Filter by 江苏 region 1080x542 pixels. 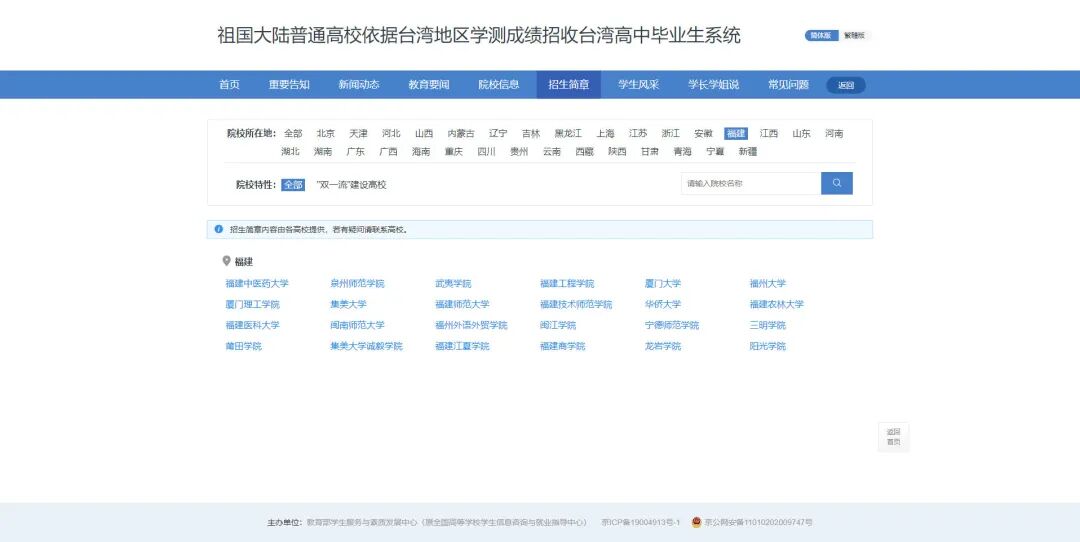pos(638,134)
